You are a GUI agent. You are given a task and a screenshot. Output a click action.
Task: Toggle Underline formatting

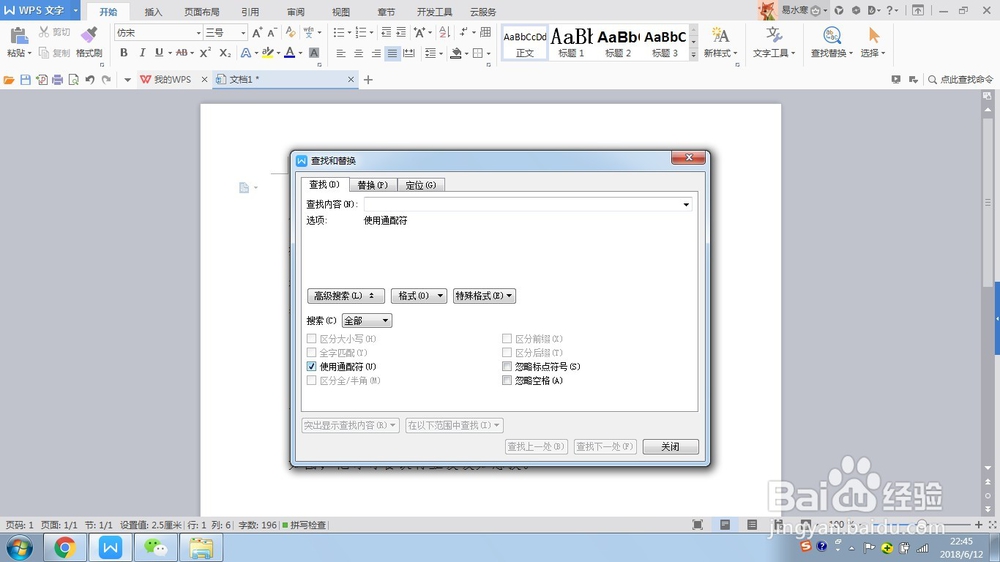coord(159,53)
